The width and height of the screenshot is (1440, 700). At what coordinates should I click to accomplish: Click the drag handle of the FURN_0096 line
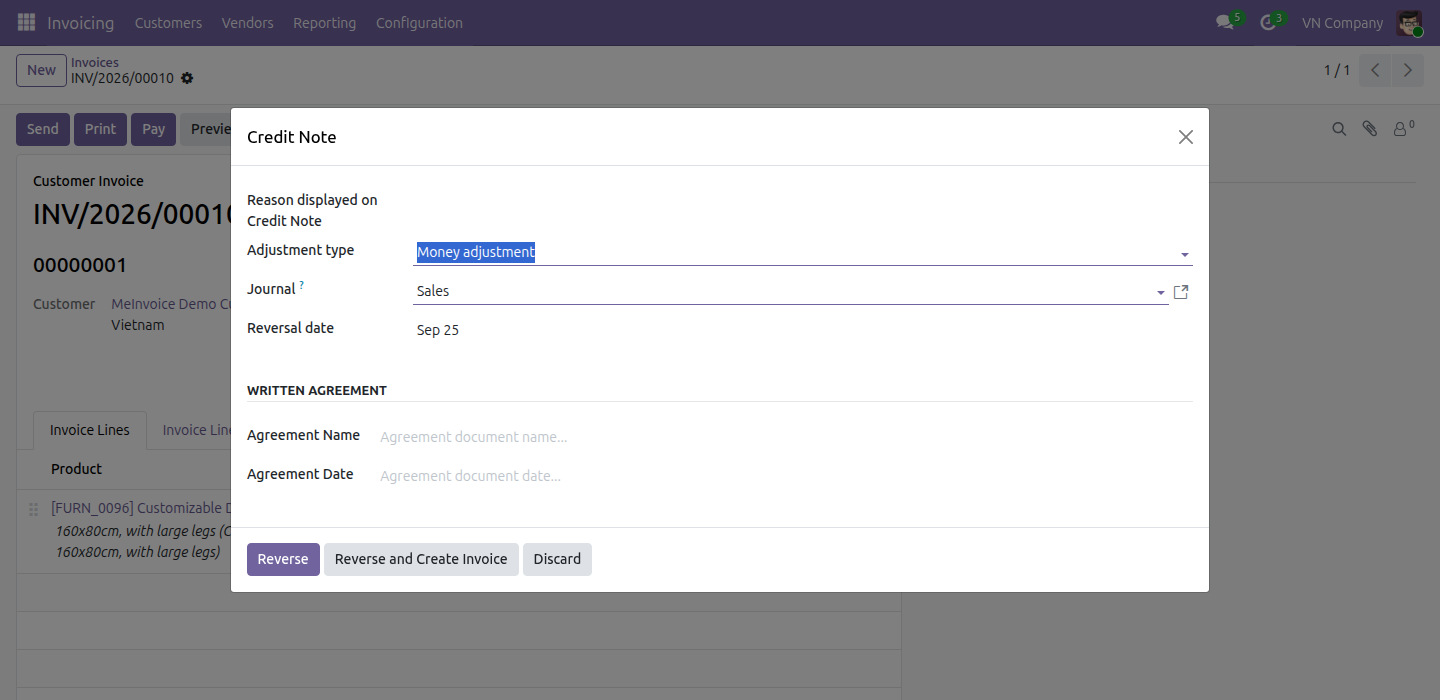33,509
